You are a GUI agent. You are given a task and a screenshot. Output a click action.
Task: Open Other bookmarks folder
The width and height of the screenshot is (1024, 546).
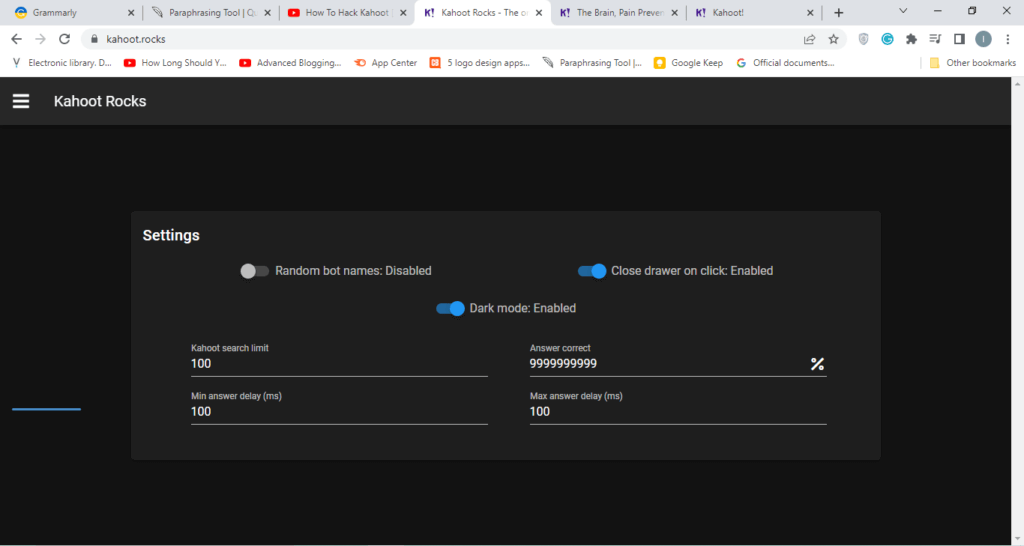point(972,63)
